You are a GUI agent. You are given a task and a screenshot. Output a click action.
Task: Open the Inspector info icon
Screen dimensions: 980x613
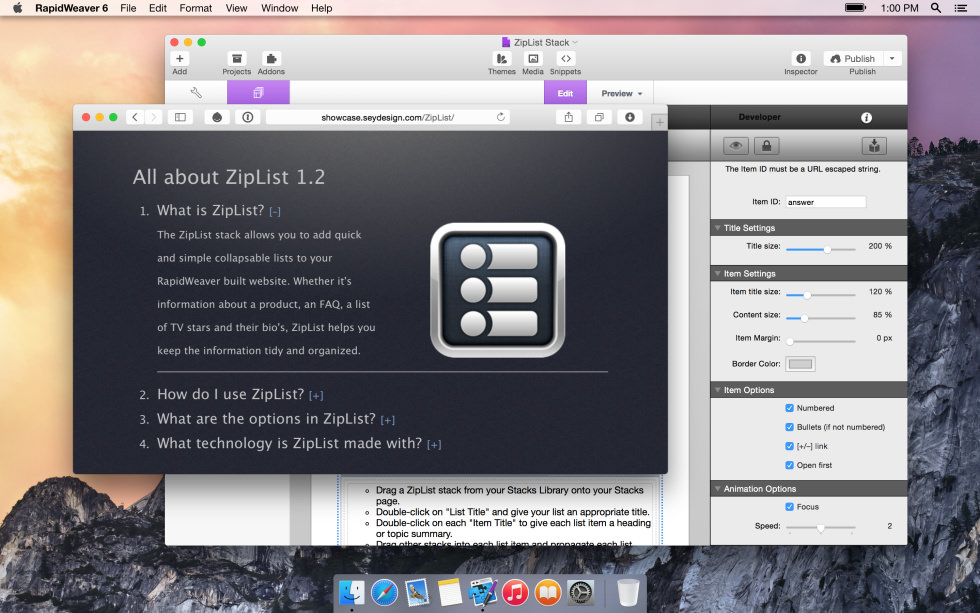[801, 59]
